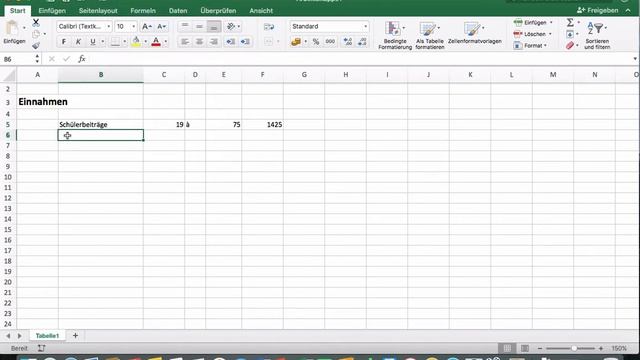Open Bedingte Formatierung menu
Screen dimensions: 640x360
395,36
